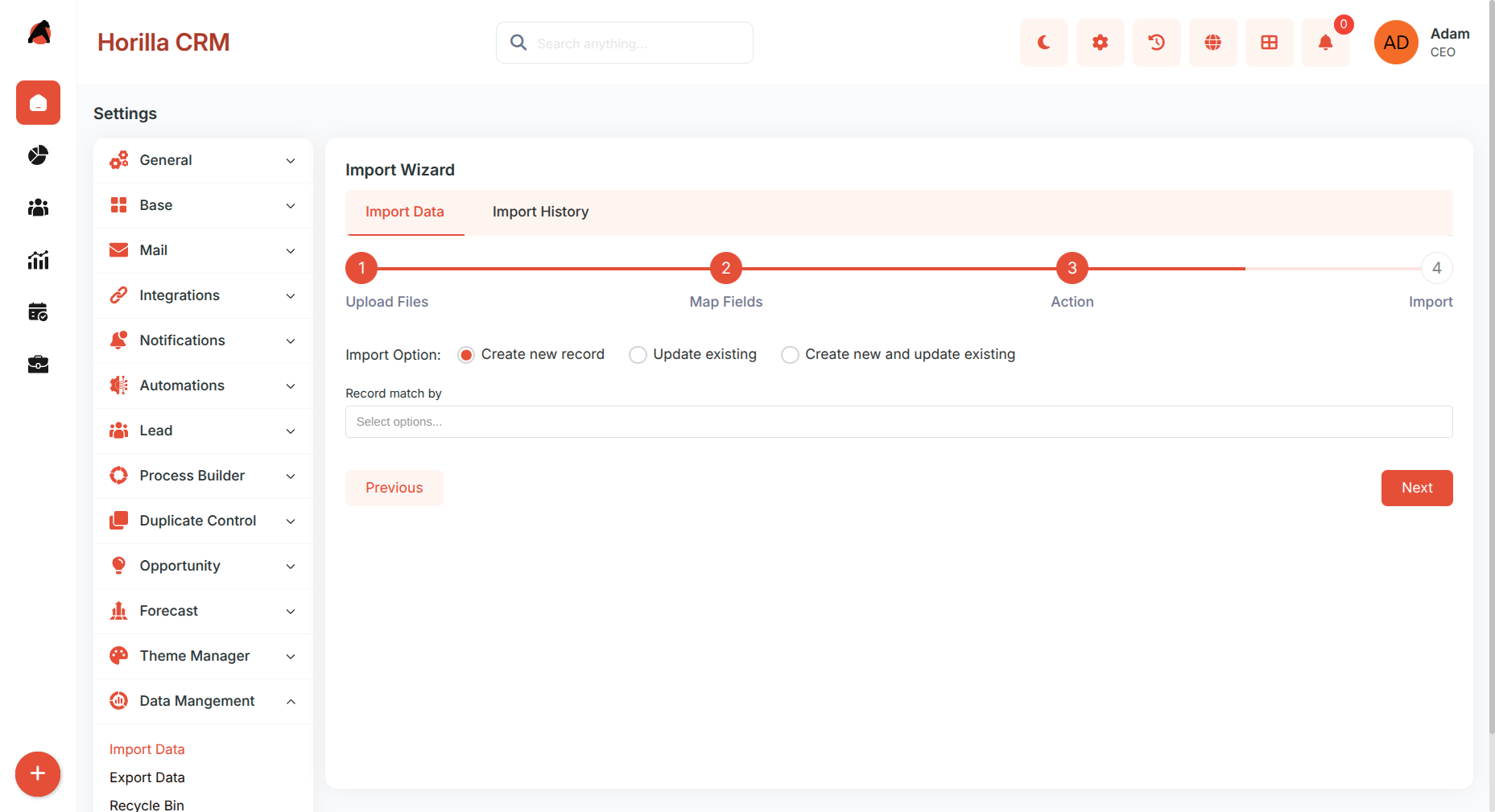Open briefcase icon in sidebar

coord(38,365)
